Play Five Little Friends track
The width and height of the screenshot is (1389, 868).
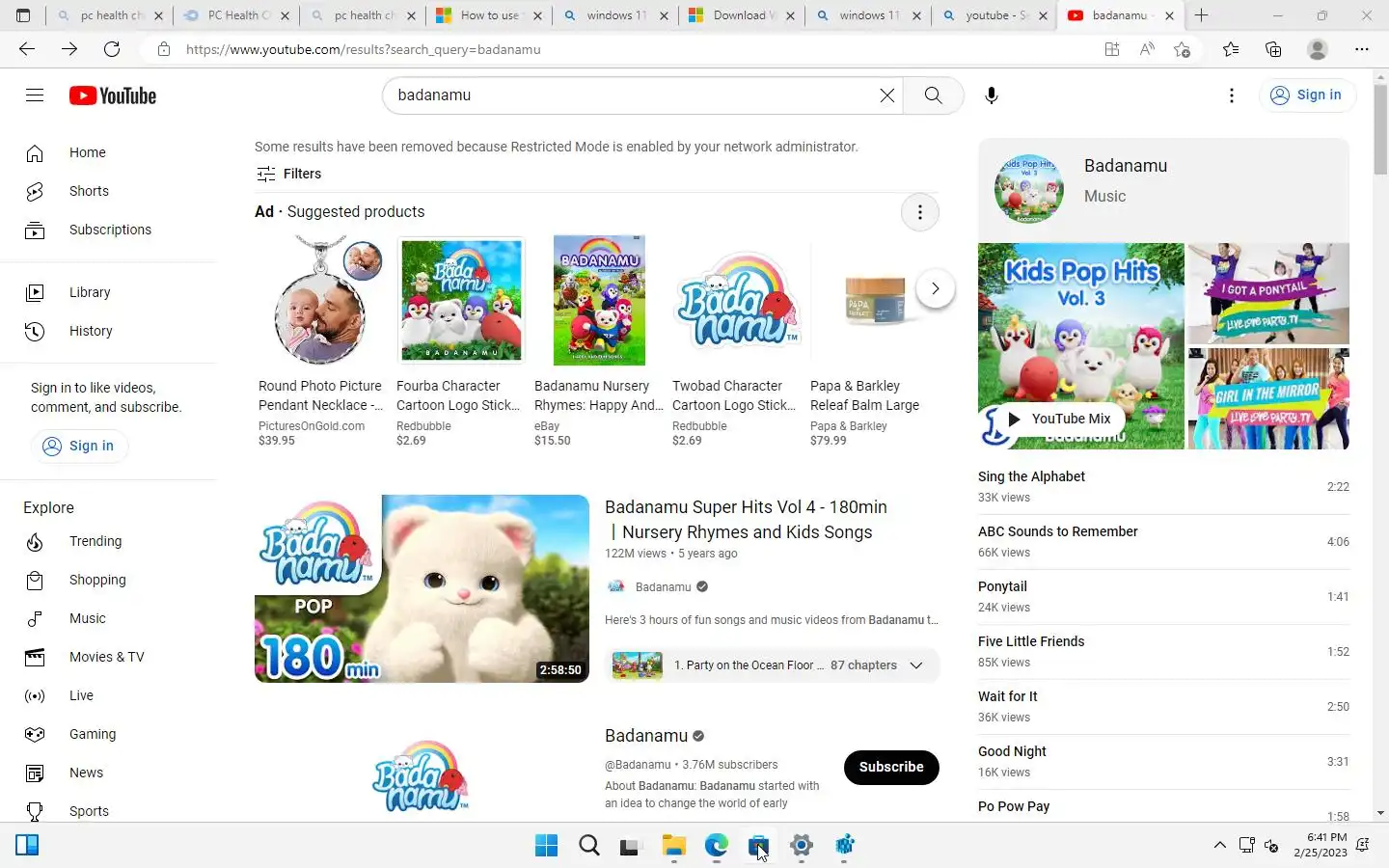[1163, 652]
